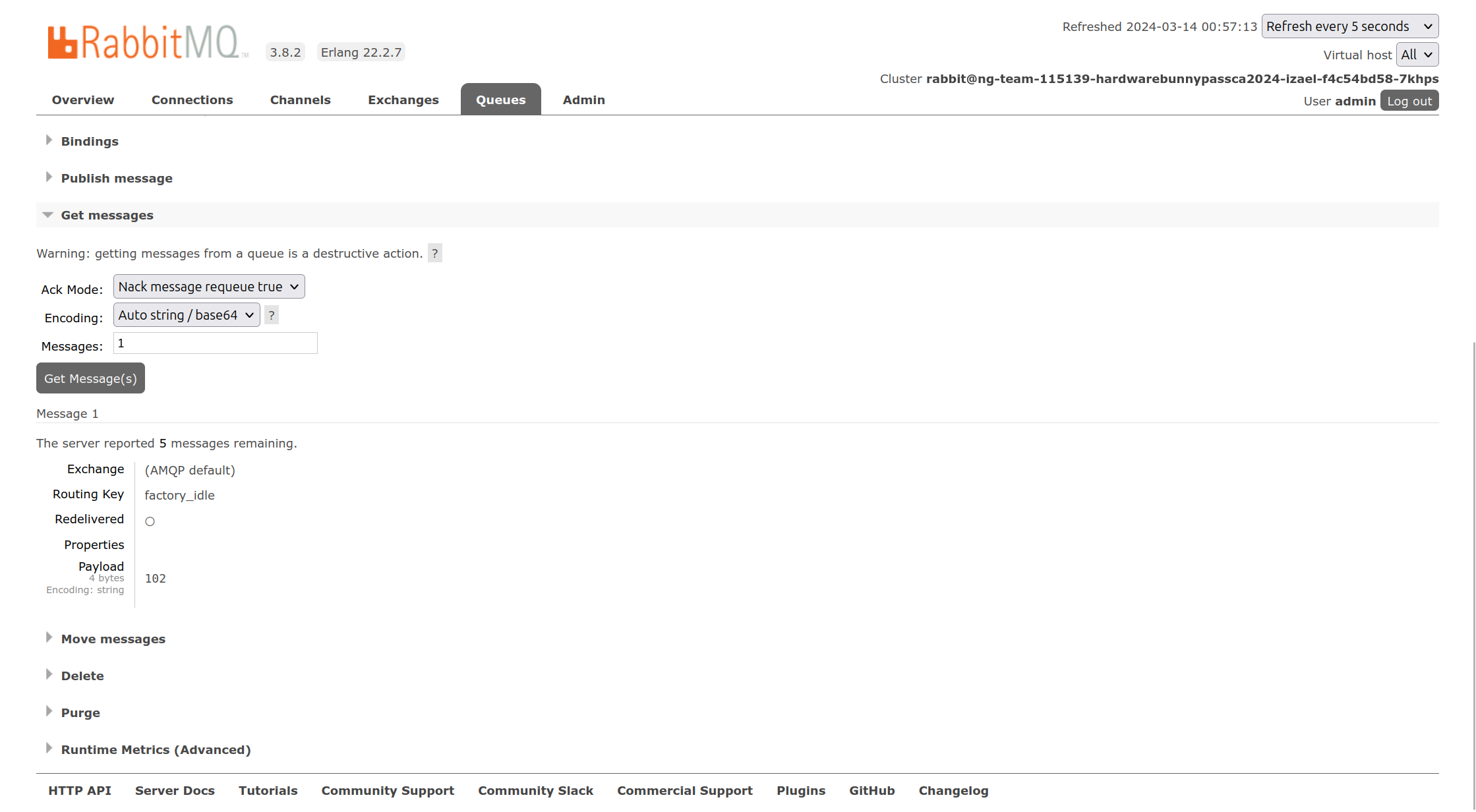Expand Runtime Metrics (Advanced) section

(156, 749)
